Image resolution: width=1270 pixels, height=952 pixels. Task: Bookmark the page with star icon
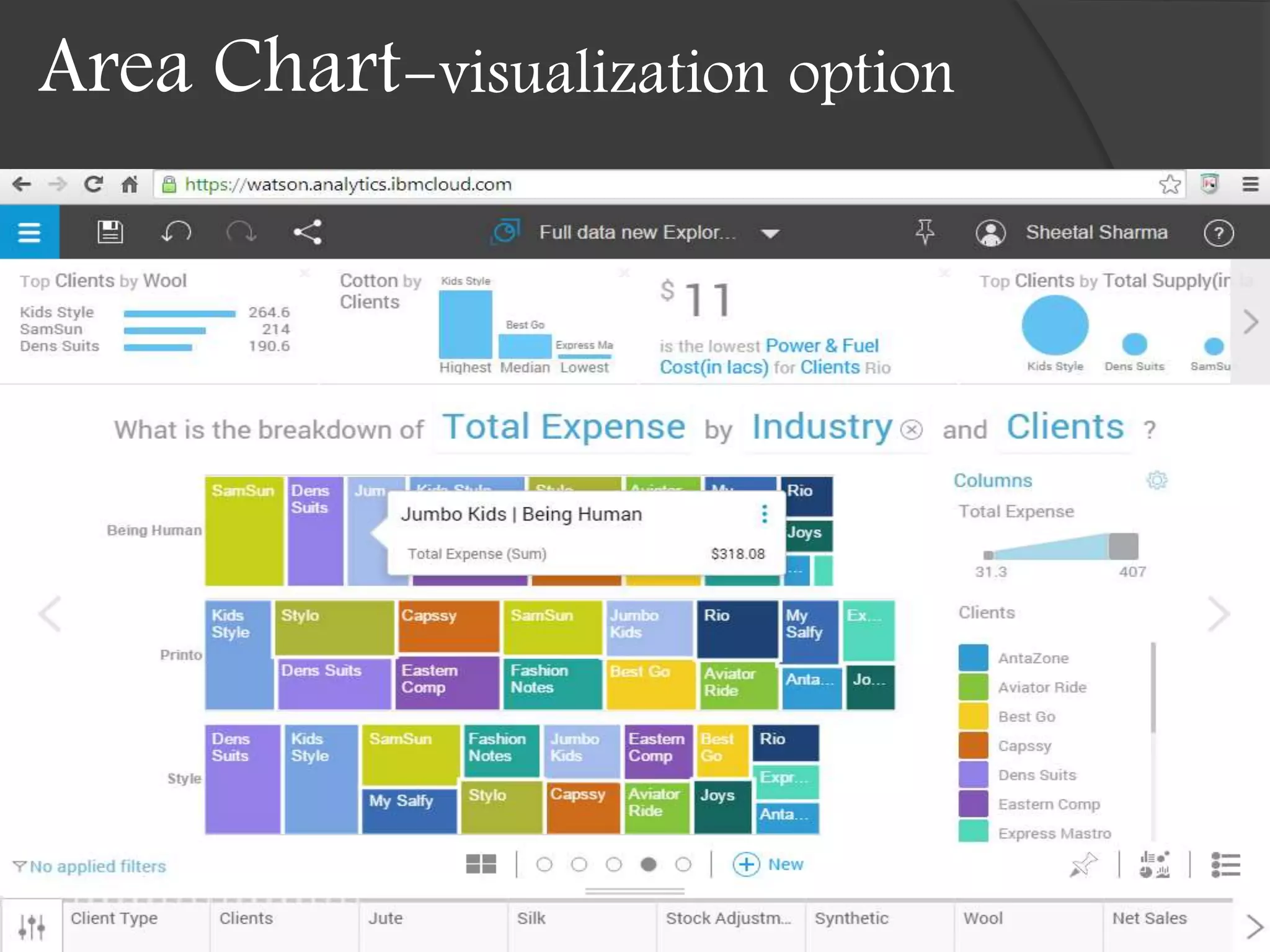click(x=1170, y=184)
